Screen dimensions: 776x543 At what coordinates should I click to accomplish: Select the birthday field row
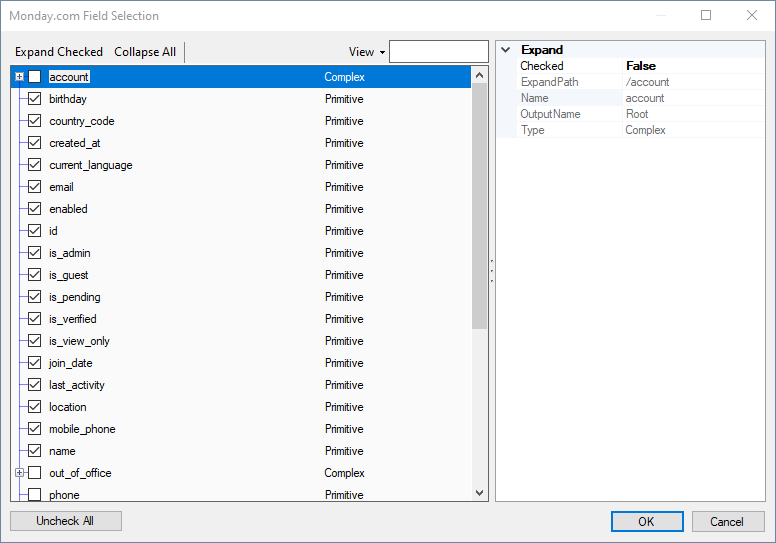pos(242,99)
